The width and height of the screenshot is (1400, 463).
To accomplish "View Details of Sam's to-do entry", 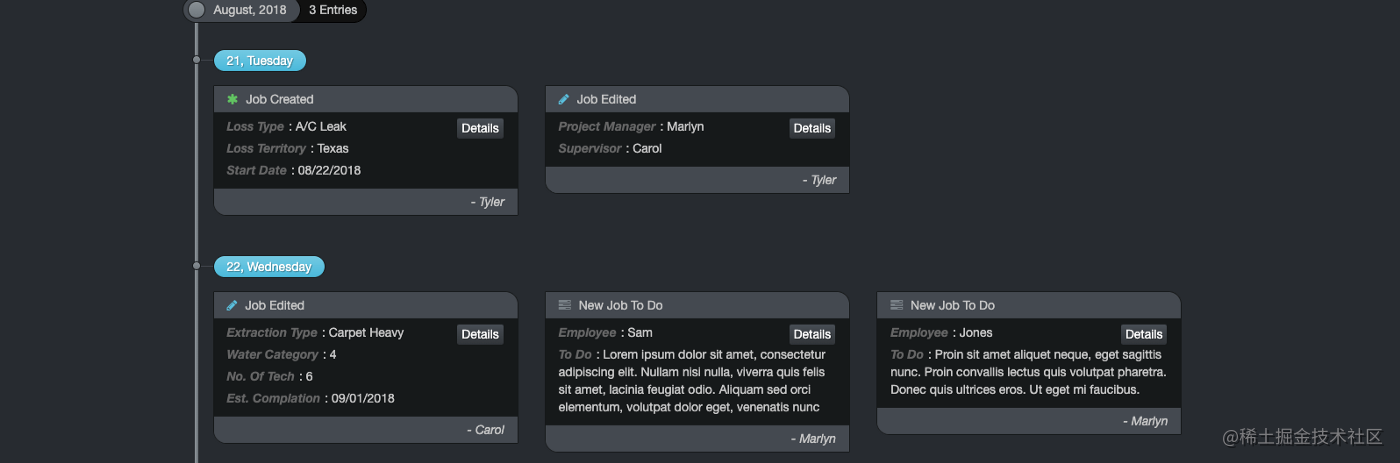I will (811, 334).
